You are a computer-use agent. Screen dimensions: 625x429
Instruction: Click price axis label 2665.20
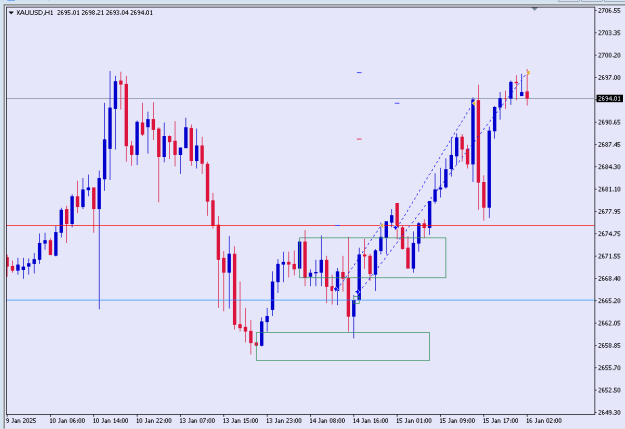pos(610,301)
